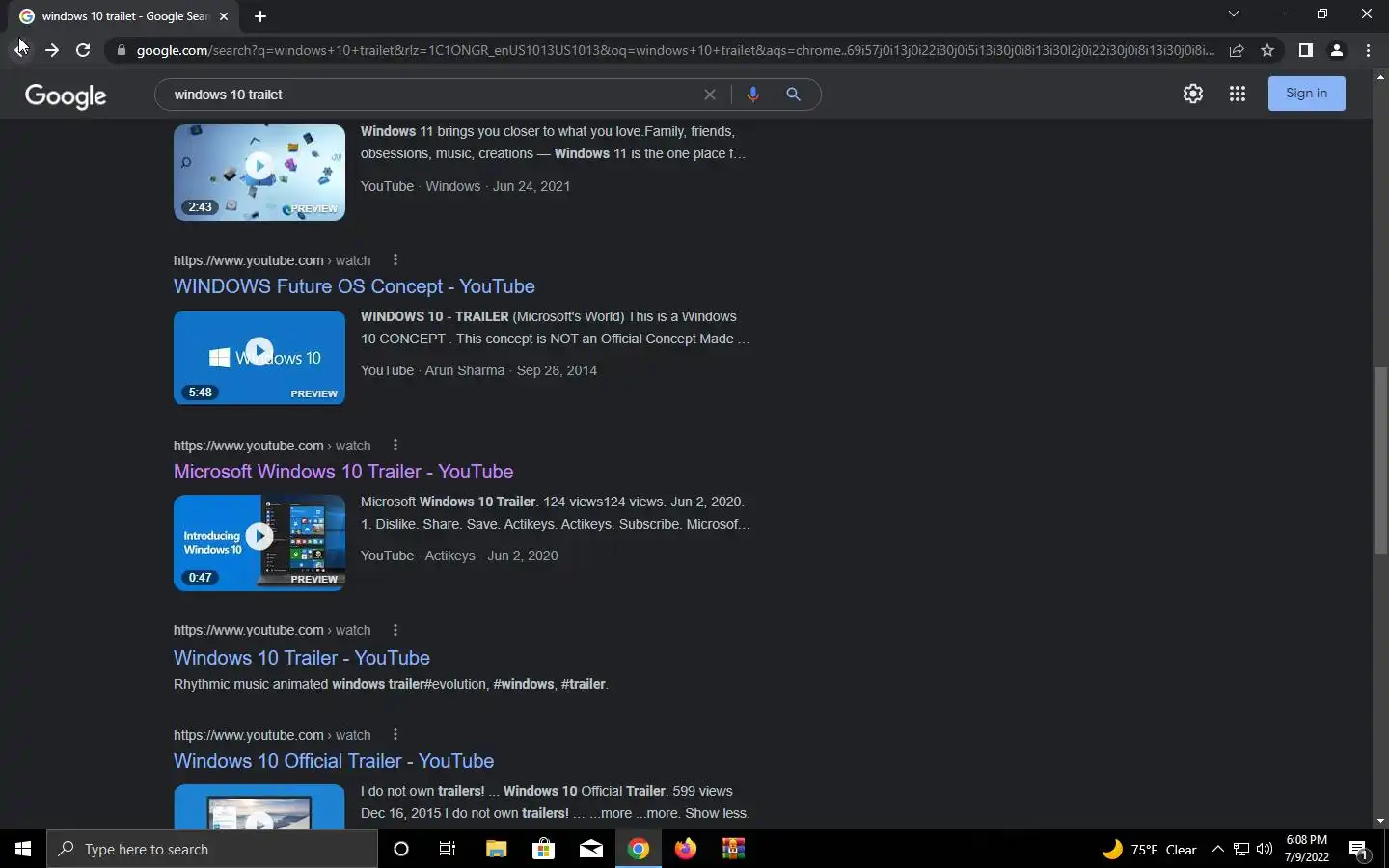Click the address bar URL

click(675, 50)
